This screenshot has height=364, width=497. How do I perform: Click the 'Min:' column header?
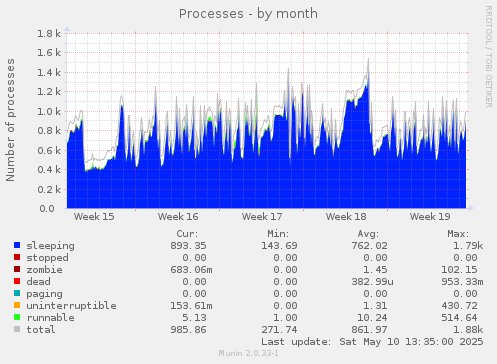coord(278,234)
